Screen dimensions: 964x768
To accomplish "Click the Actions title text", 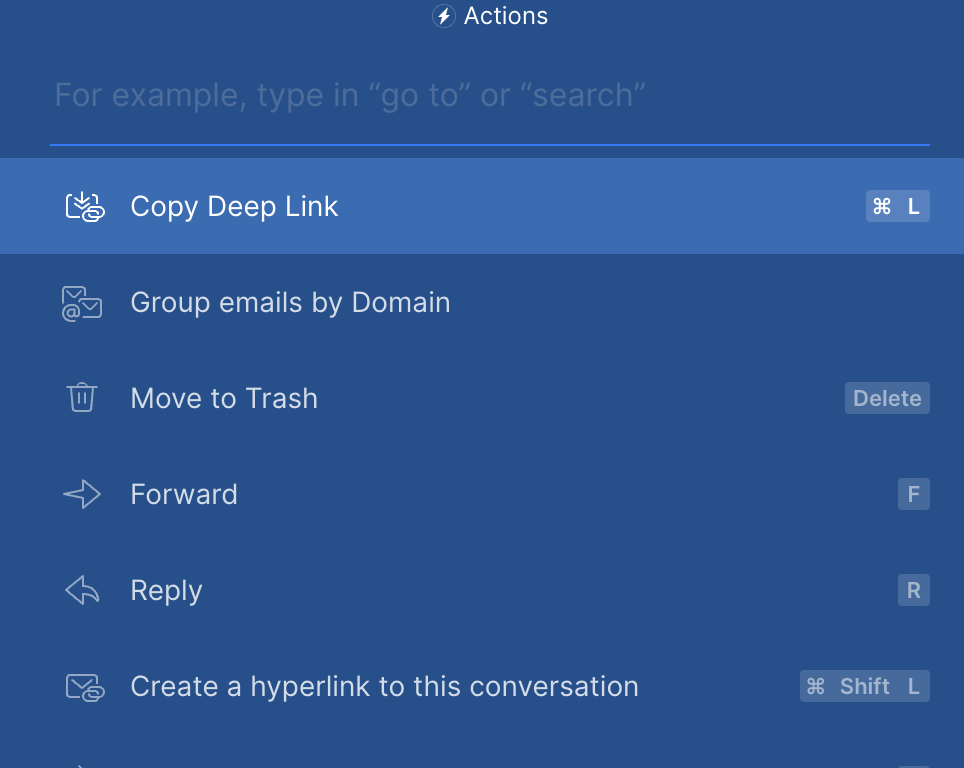I will click(506, 17).
